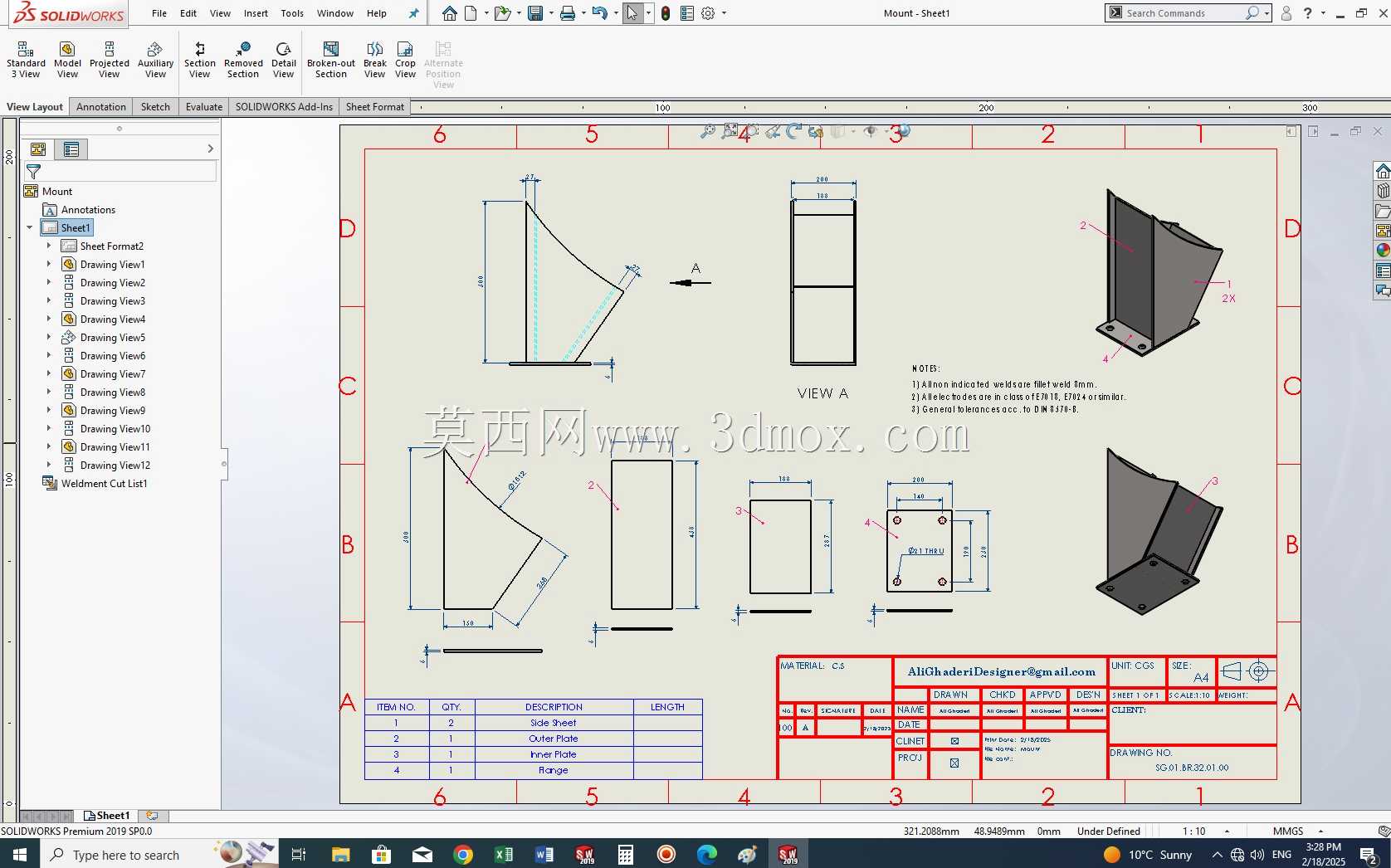
Task: Click the Rebuild traffic light icon
Action: point(666,13)
